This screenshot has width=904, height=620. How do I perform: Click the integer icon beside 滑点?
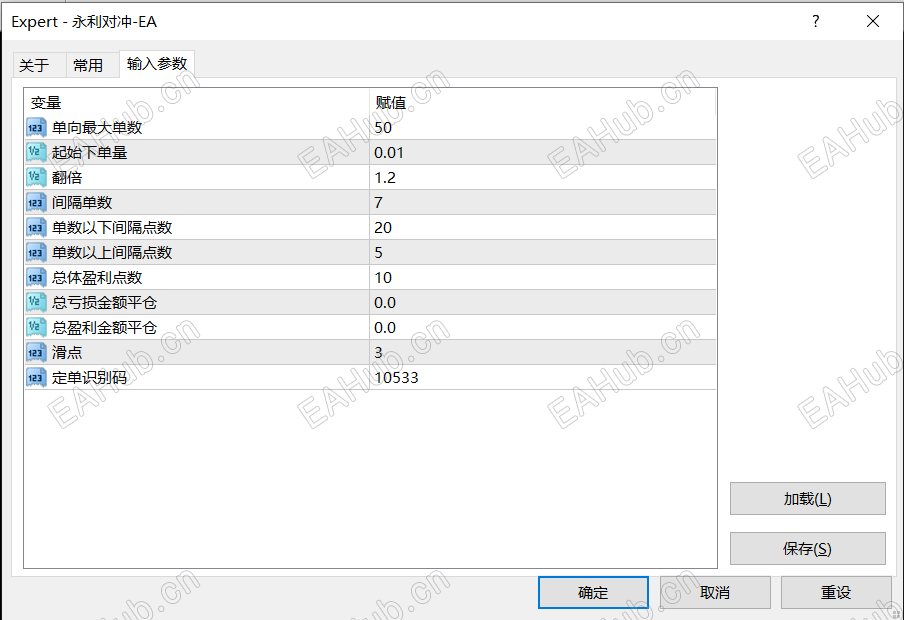click(36, 352)
